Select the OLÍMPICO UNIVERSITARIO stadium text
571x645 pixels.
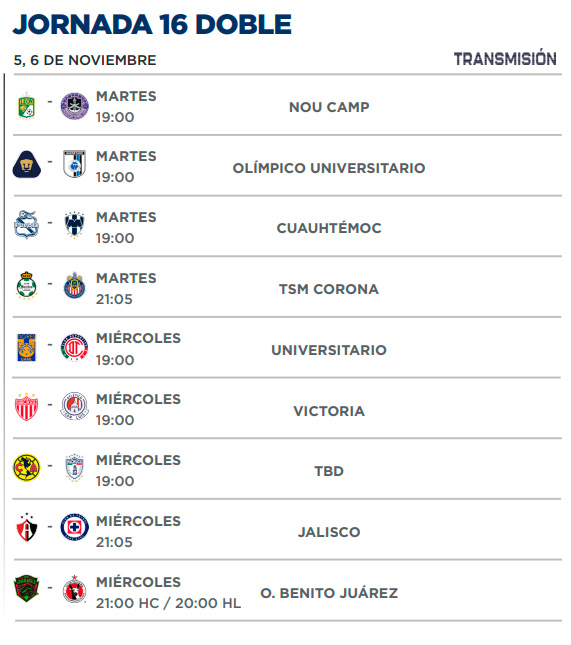[x=329, y=168]
